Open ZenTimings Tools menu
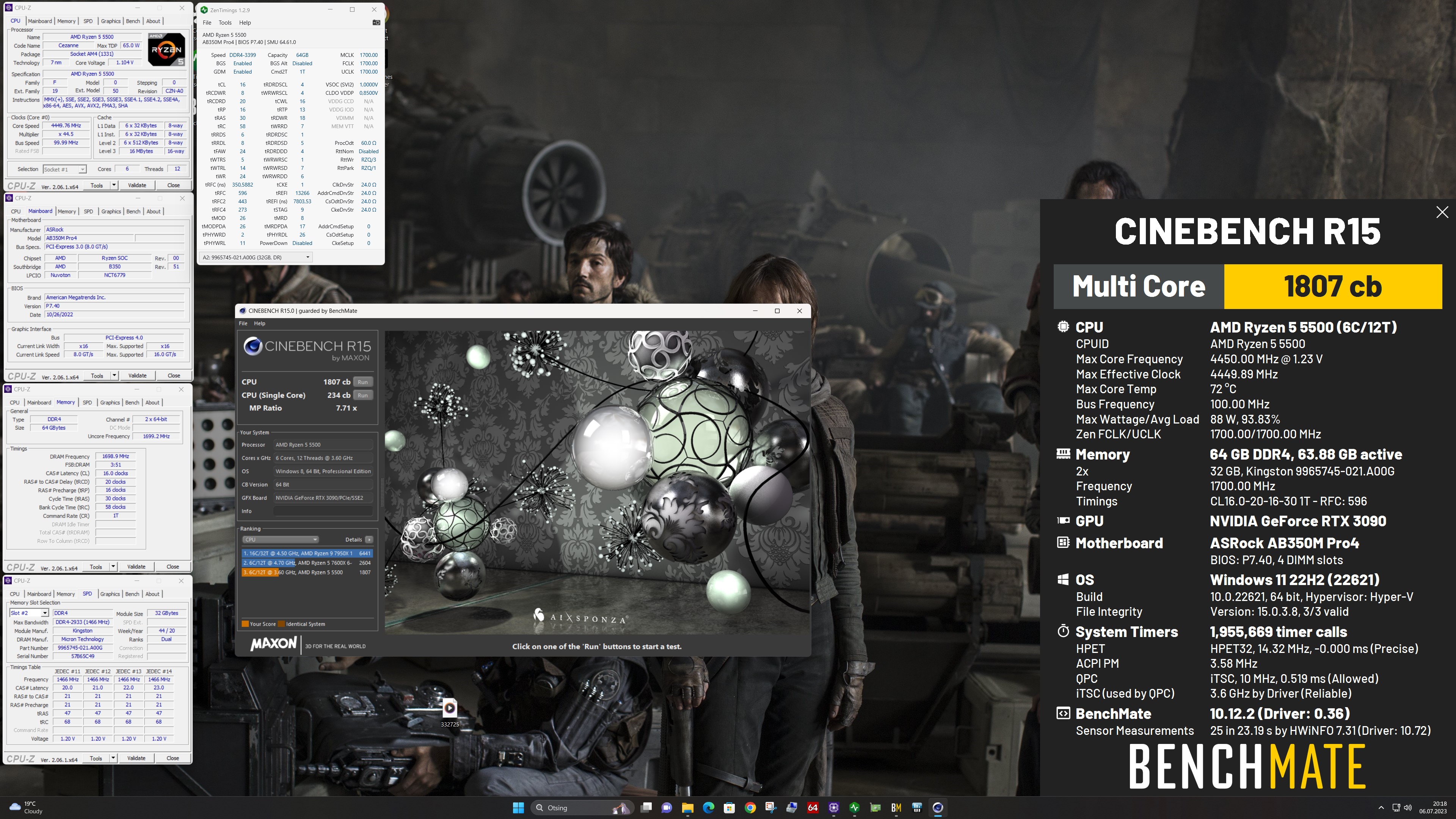Screen dimensions: 1456x819 pyautogui.click(x=225, y=23)
